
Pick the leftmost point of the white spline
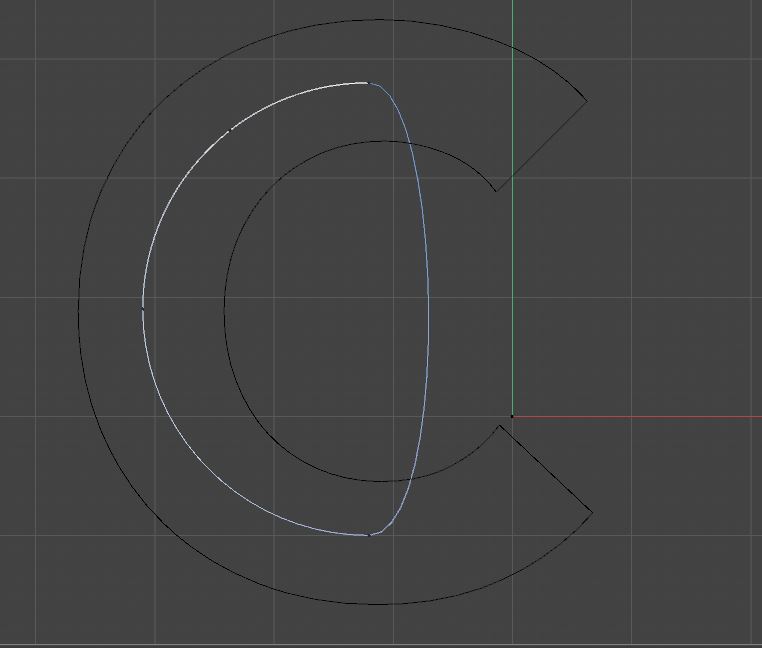point(142,308)
